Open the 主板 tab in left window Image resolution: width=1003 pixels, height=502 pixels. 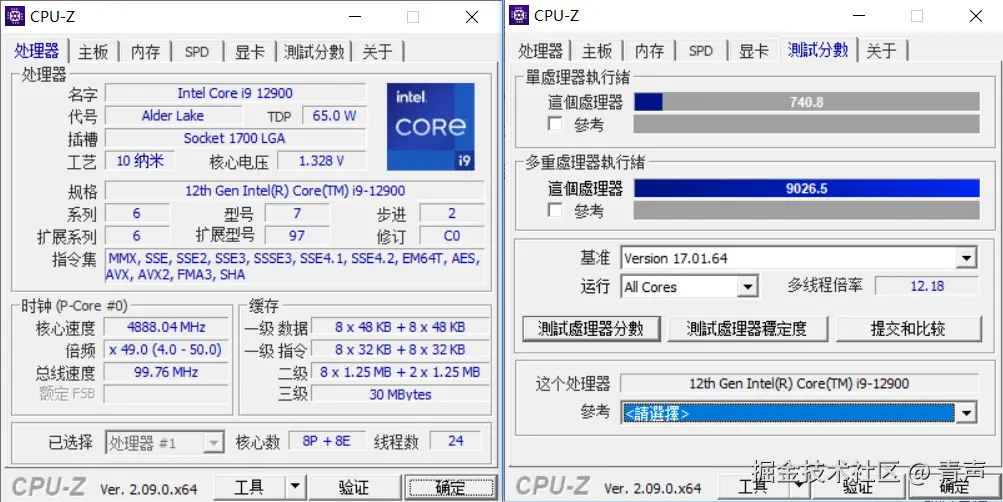[93, 52]
